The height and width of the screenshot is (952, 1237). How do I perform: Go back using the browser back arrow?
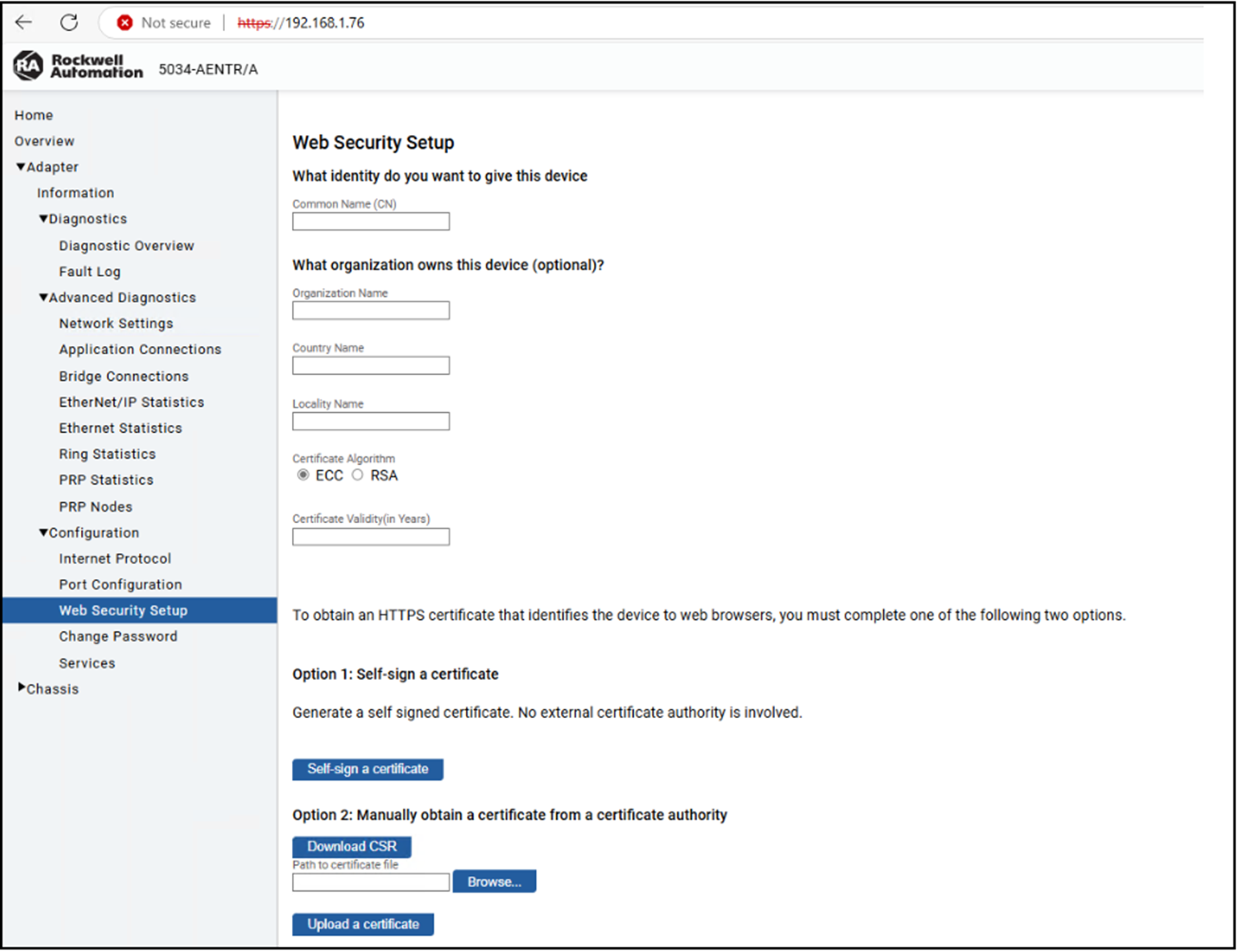point(23,22)
